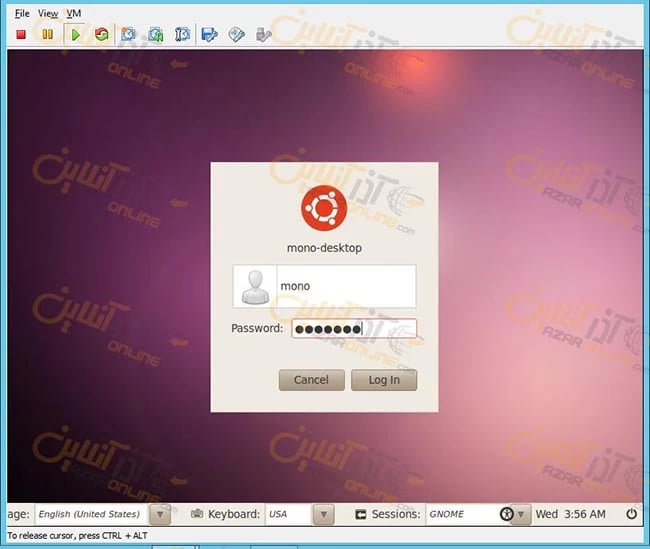Click the mono-desktop hostname text
The image size is (650, 549).
[324, 248]
